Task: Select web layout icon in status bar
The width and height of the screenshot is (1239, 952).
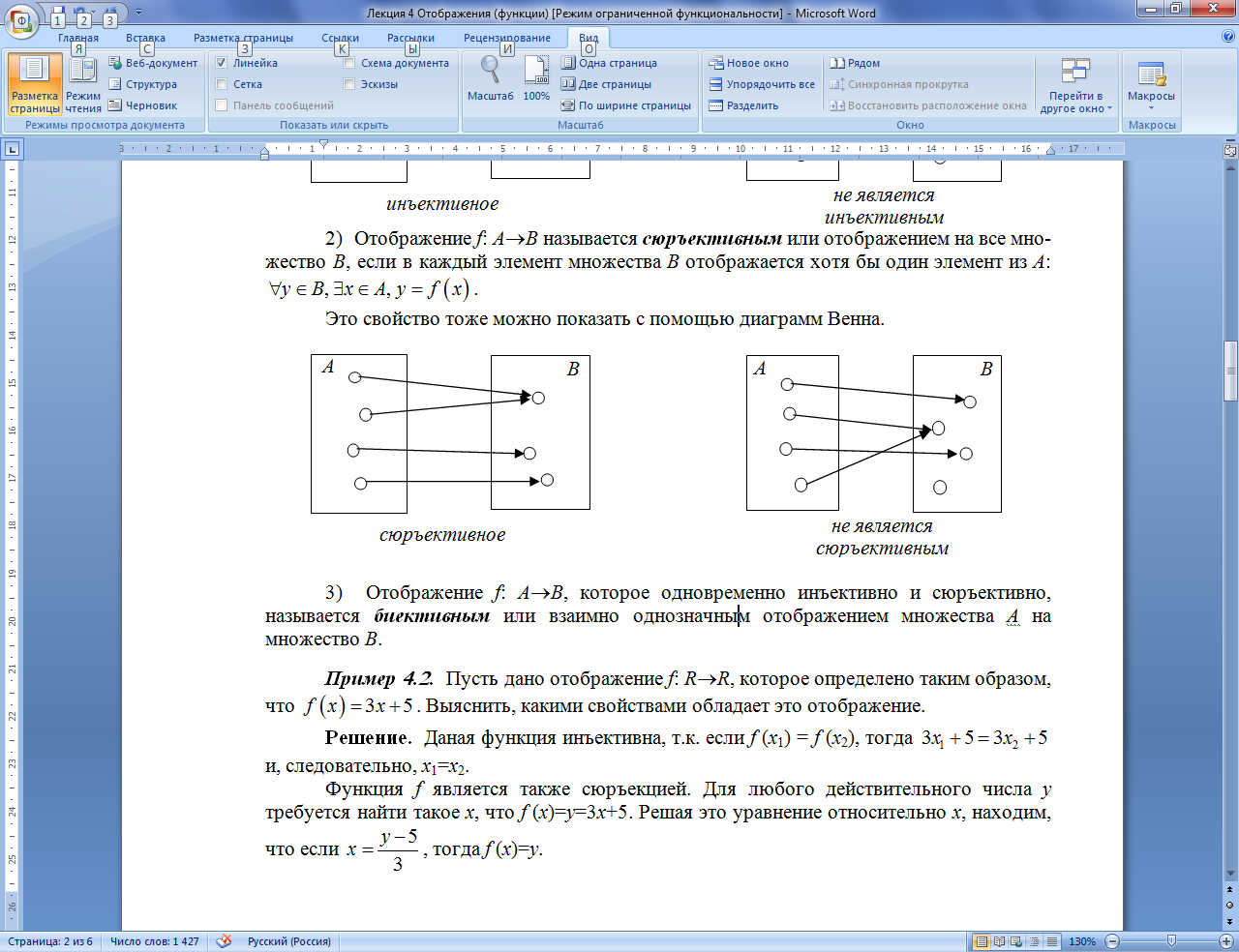Action: point(1015,941)
